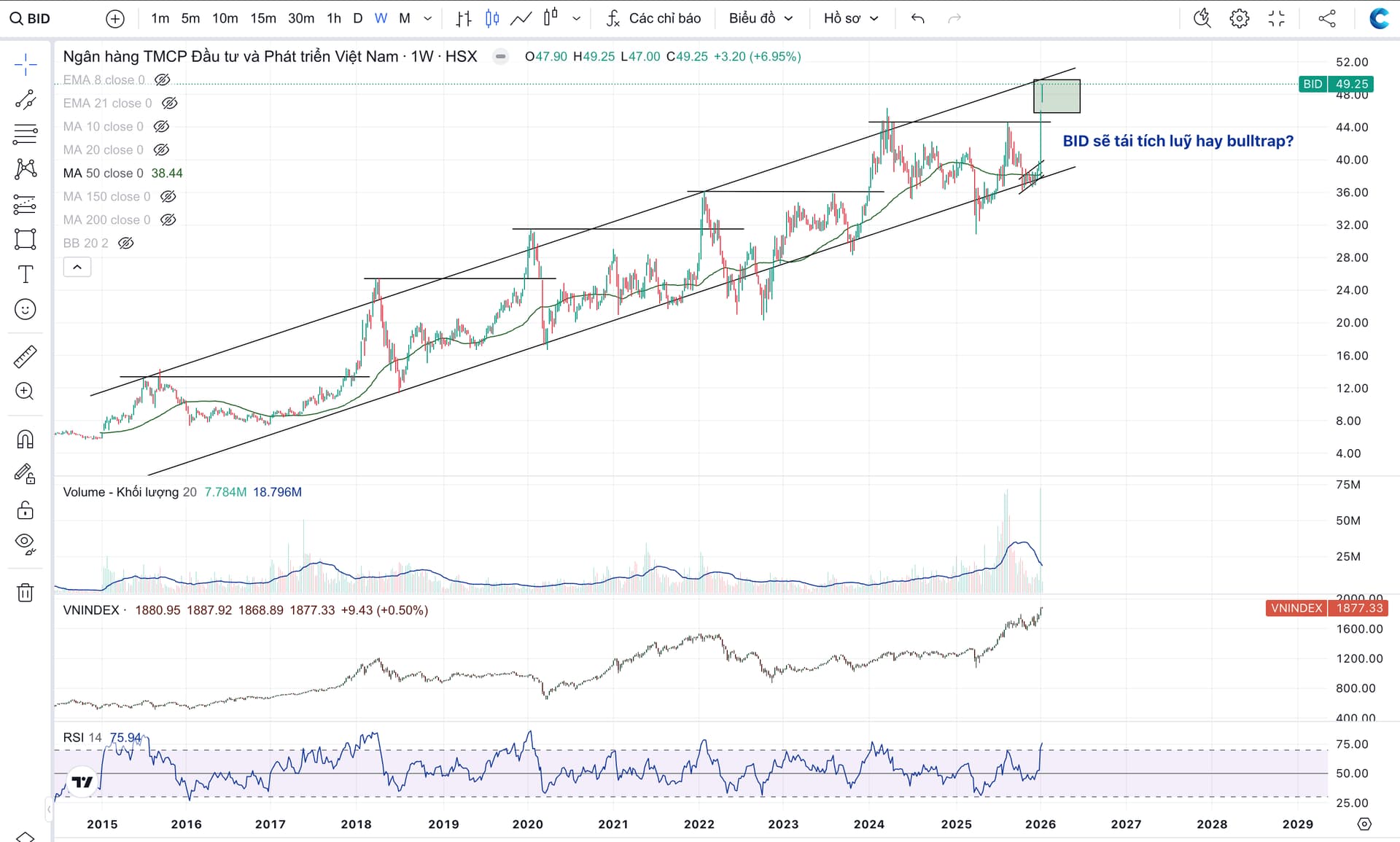Image resolution: width=1400 pixels, height=842 pixels.
Task: Open Các chỉ báo indicators
Action: [x=654, y=18]
